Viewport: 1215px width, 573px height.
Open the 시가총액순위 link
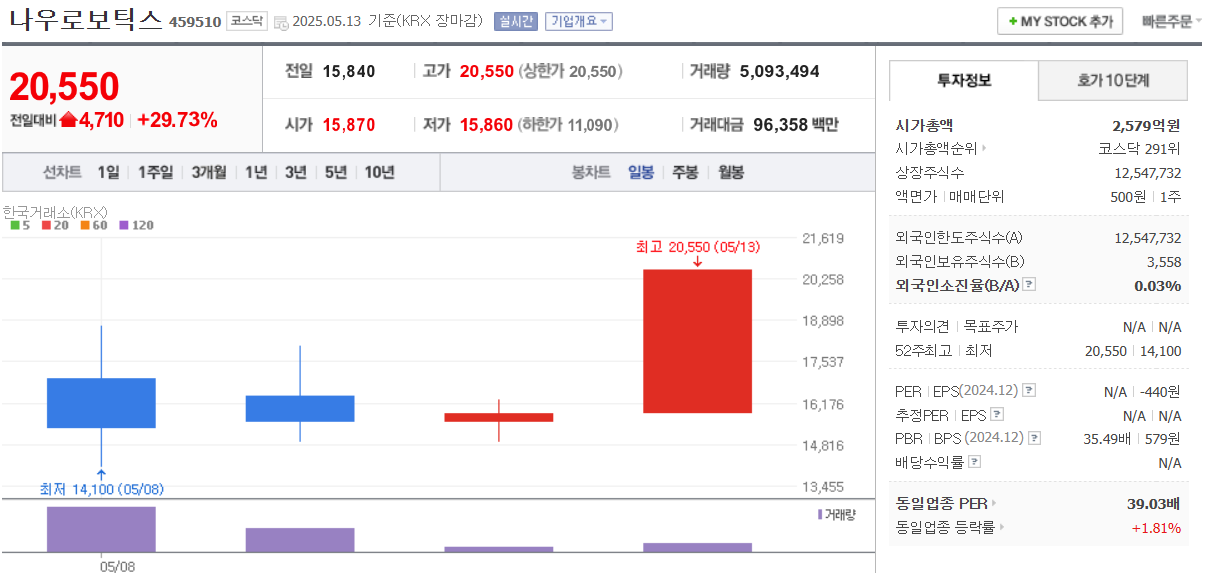pos(936,149)
